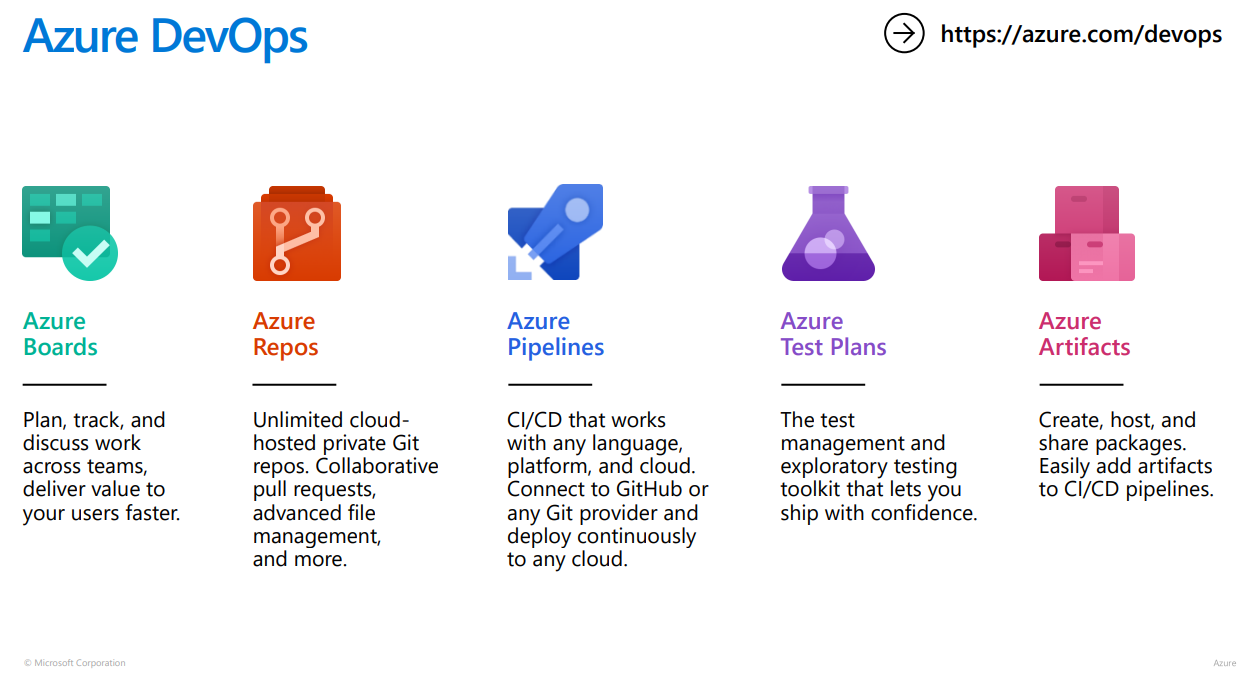
Task: Click the small Azure footer label
Action: click(x=1224, y=663)
